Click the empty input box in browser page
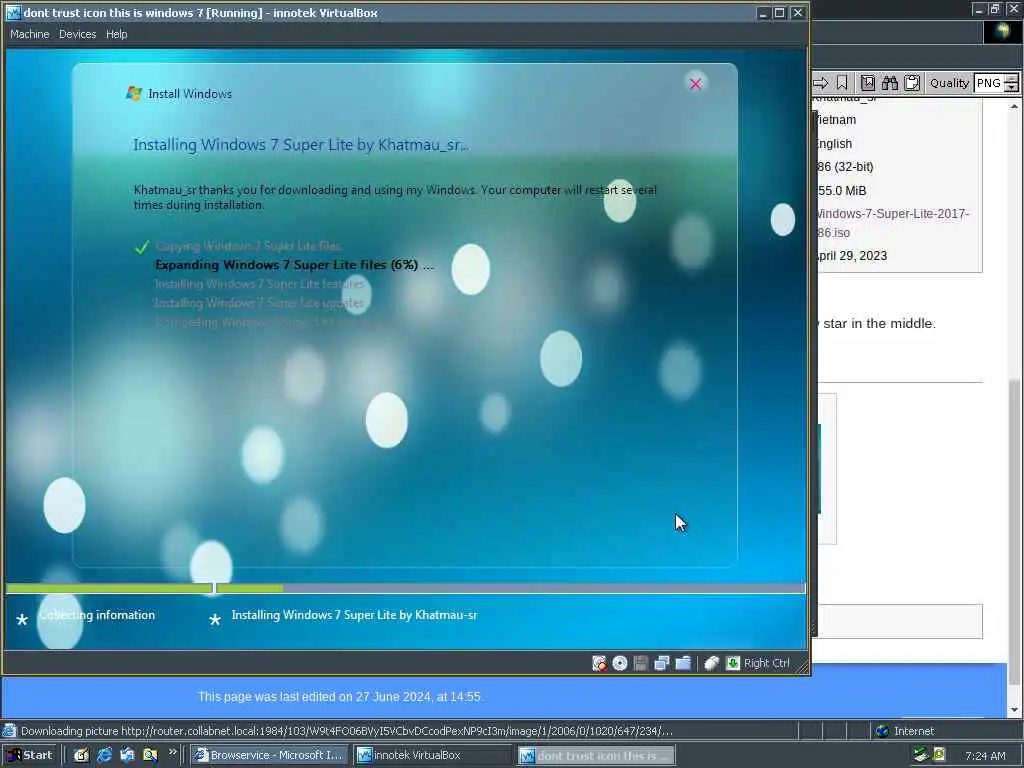 pyautogui.click(x=900, y=621)
